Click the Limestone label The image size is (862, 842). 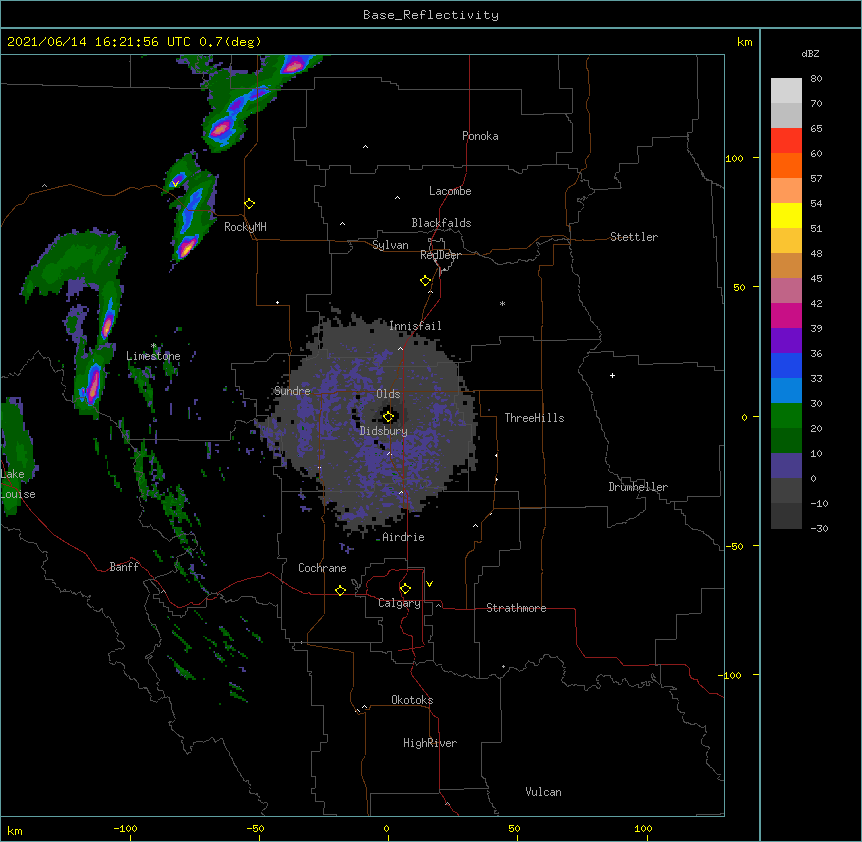(153, 356)
